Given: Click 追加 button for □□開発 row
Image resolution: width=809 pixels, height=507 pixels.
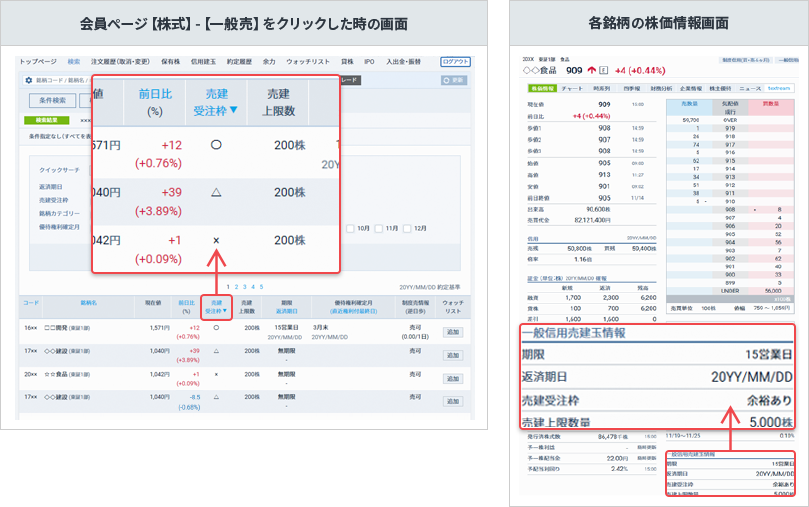Looking at the screenshot, I should (x=453, y=331).
